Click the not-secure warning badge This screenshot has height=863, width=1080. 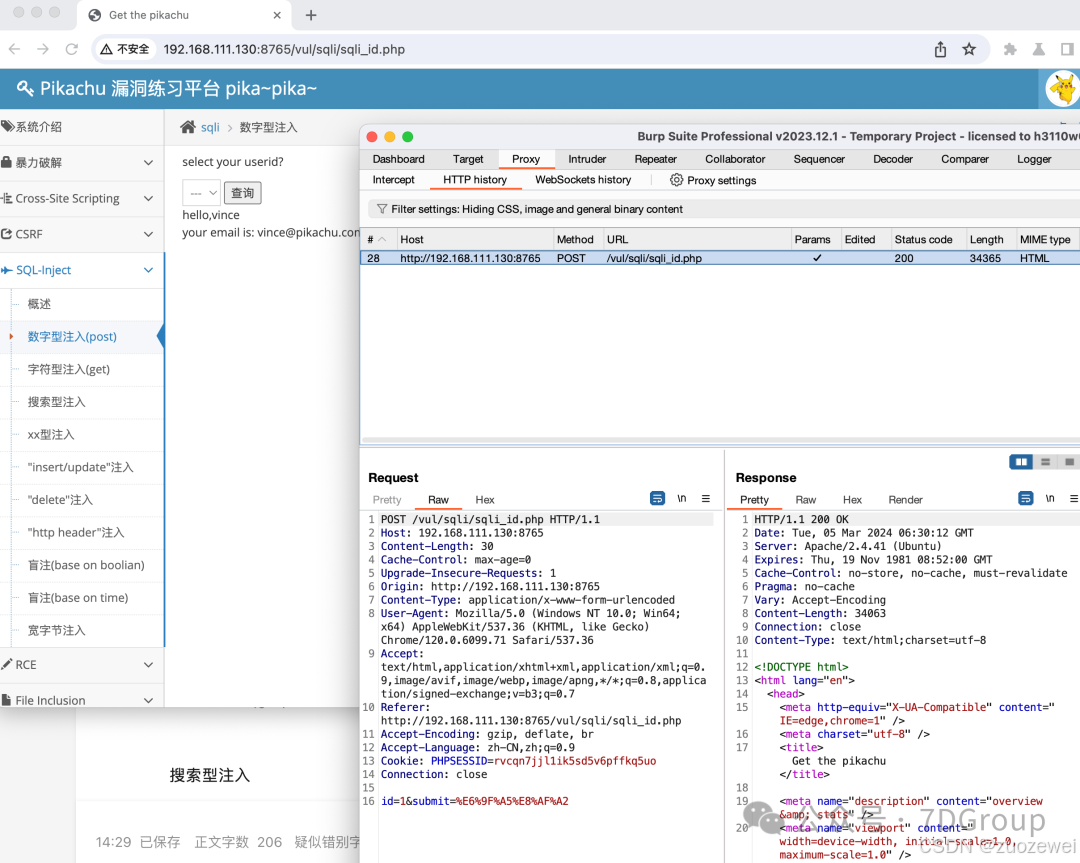125,49
